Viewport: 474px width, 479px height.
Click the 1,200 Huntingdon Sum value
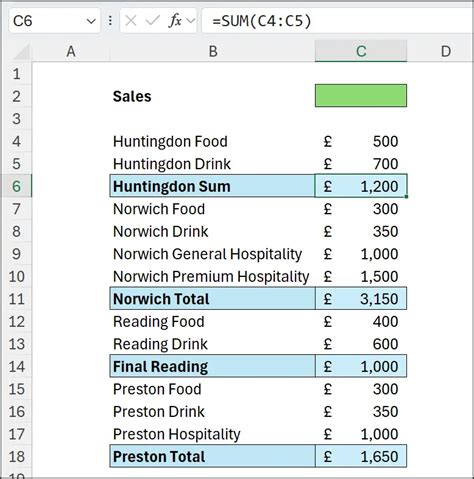pos(361,186)
